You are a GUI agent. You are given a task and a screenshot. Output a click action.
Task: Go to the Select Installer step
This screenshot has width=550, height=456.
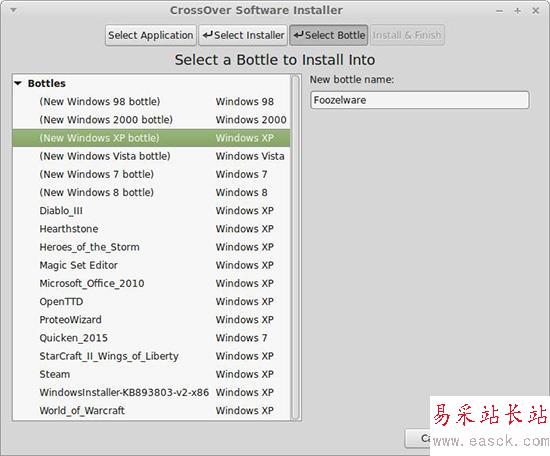(243, 35)
